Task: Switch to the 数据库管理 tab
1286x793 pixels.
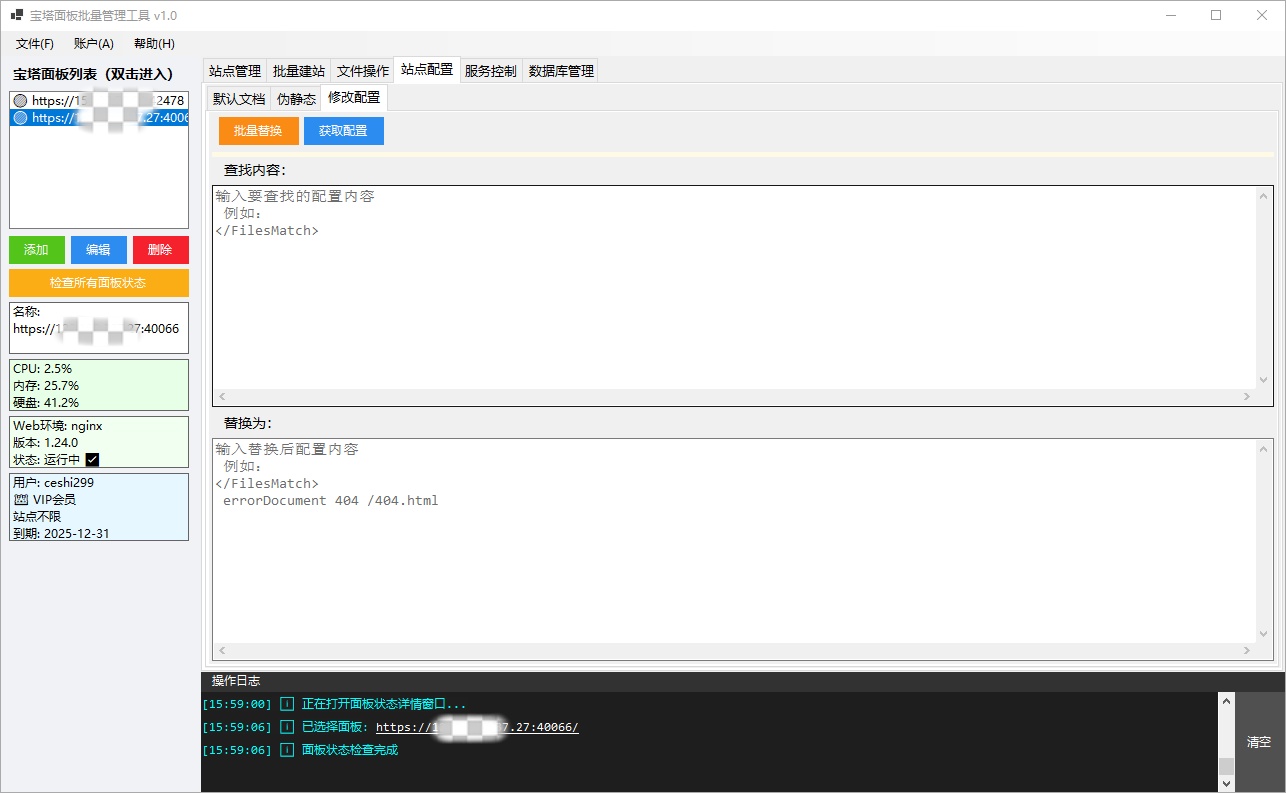Action: point(561,71)
